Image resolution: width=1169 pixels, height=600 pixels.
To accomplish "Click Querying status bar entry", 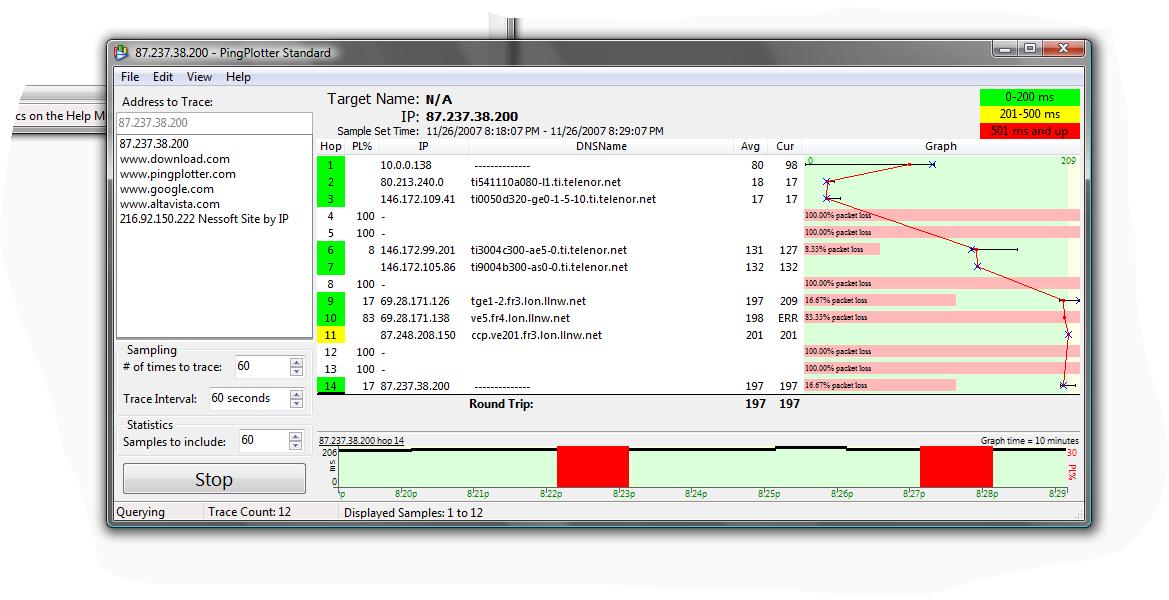I will click(x=140, y=512).
